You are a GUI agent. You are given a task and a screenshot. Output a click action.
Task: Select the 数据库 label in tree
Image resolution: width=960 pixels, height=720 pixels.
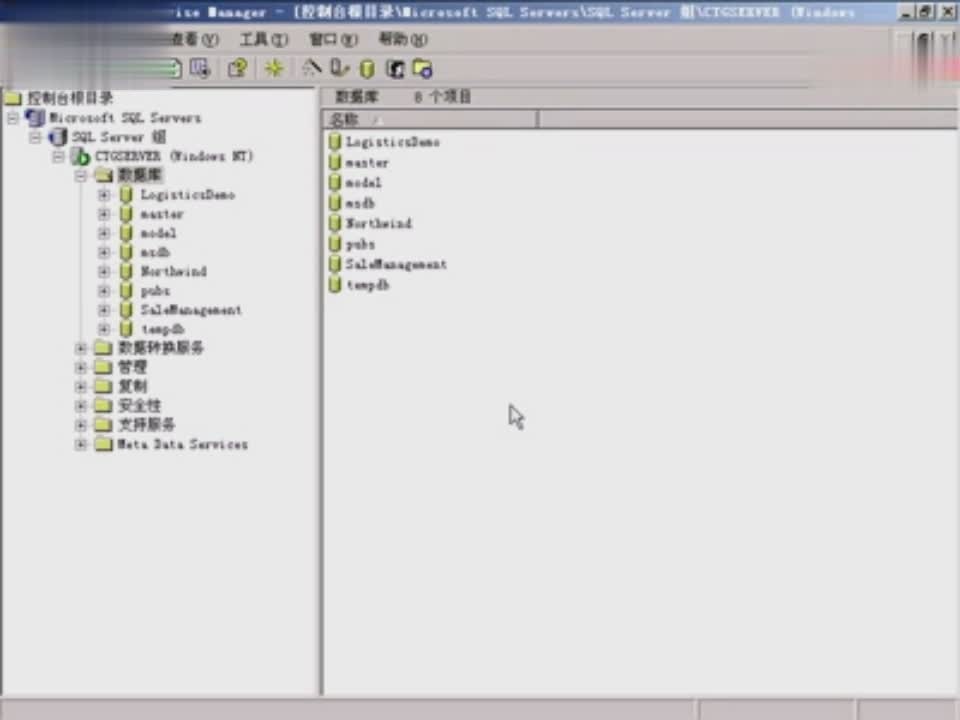[140, 175]
